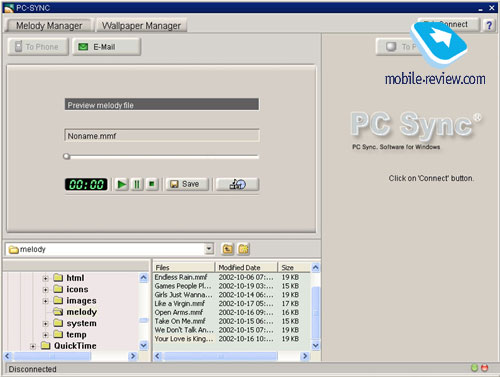The width and height of the screenshot is (500, 377).
Task: Click the 2002-10-06 date of Endless Rain
Action: pyautogui.click(x=246, y=277)
